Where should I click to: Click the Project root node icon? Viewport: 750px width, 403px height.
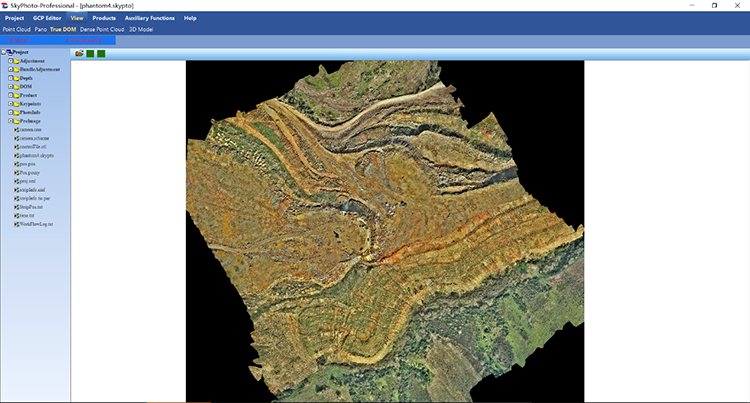[9, 52]
